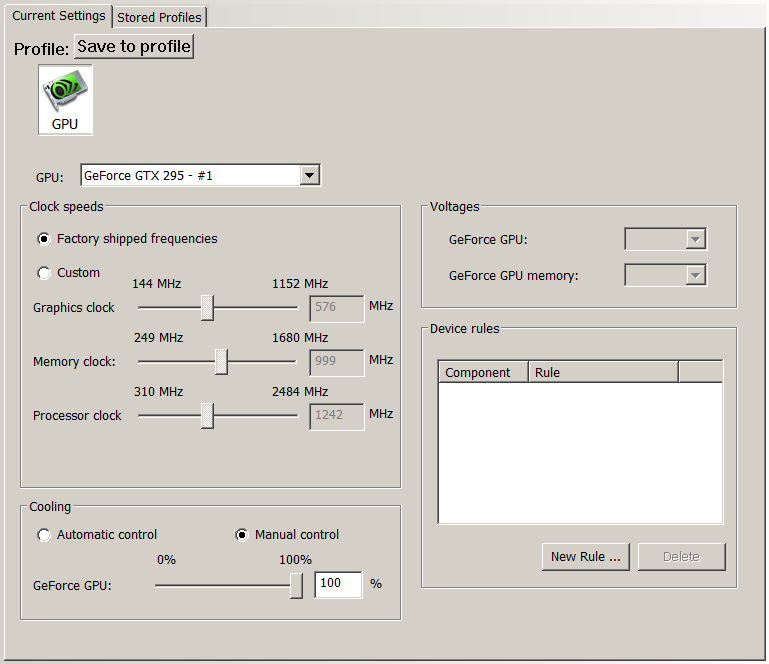Click the 310 MHz processor clock minimum label
The height and width of the screenshot is (664, 769).
[x=158, y=392]
